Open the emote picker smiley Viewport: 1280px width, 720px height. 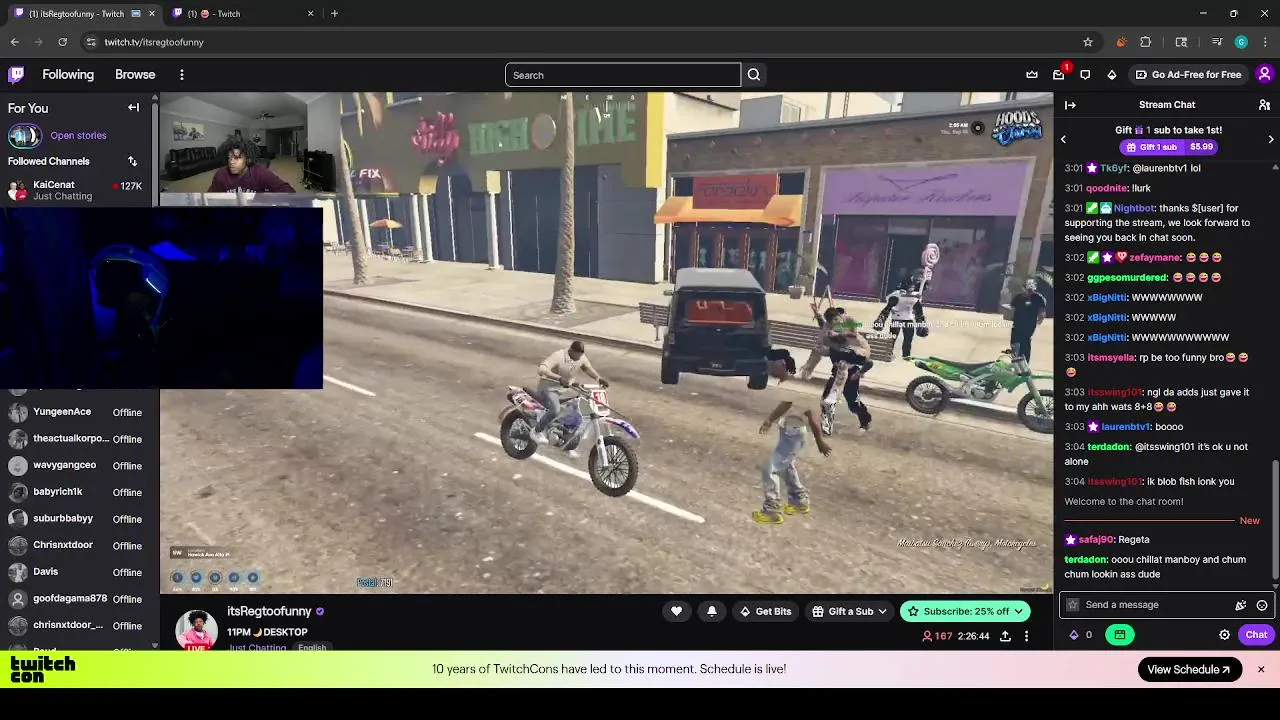(x=1262, y=605)
